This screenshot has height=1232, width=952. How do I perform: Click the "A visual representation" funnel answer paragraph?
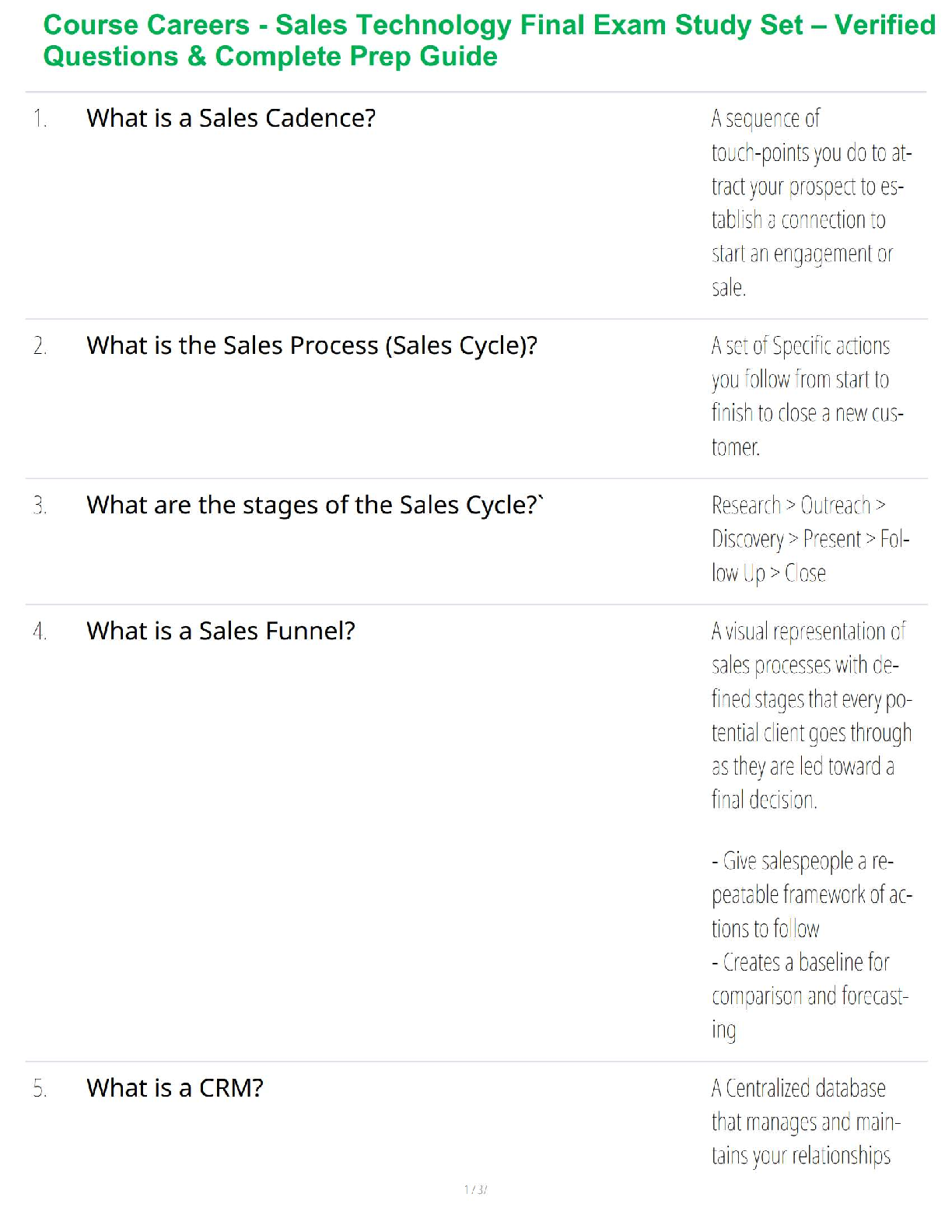(809, 715)
